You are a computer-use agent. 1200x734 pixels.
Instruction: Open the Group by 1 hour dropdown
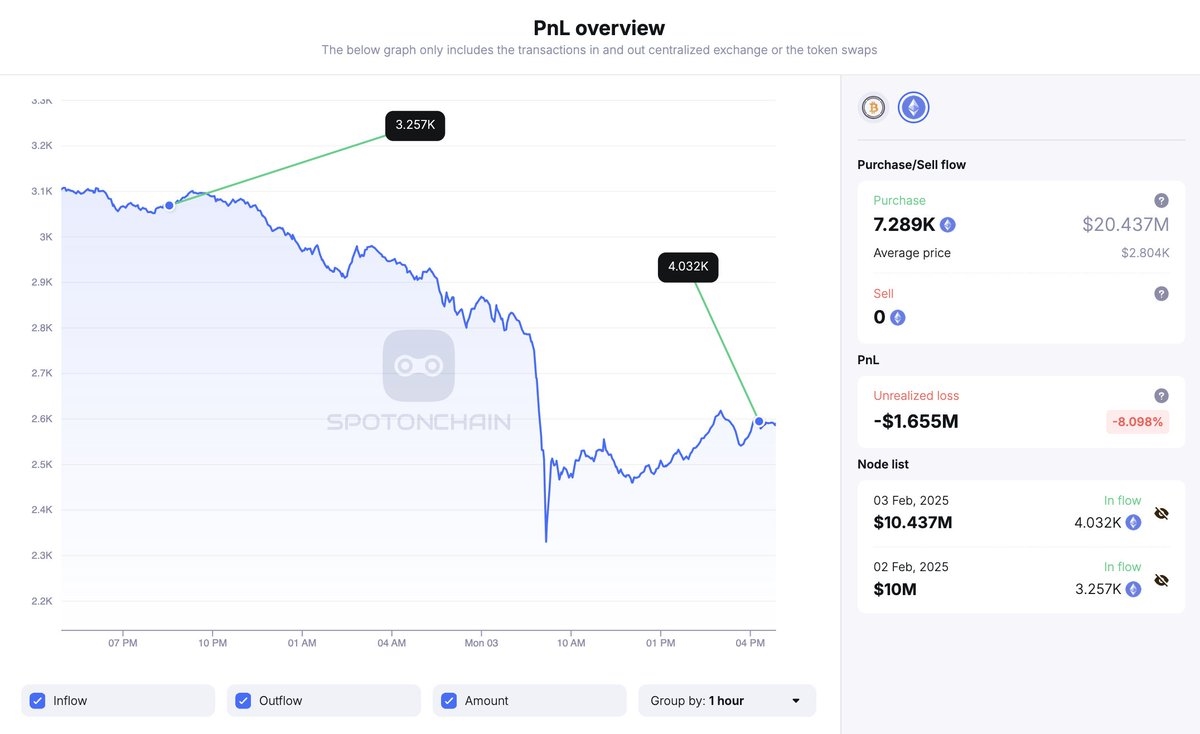click(x=727, y=701)
